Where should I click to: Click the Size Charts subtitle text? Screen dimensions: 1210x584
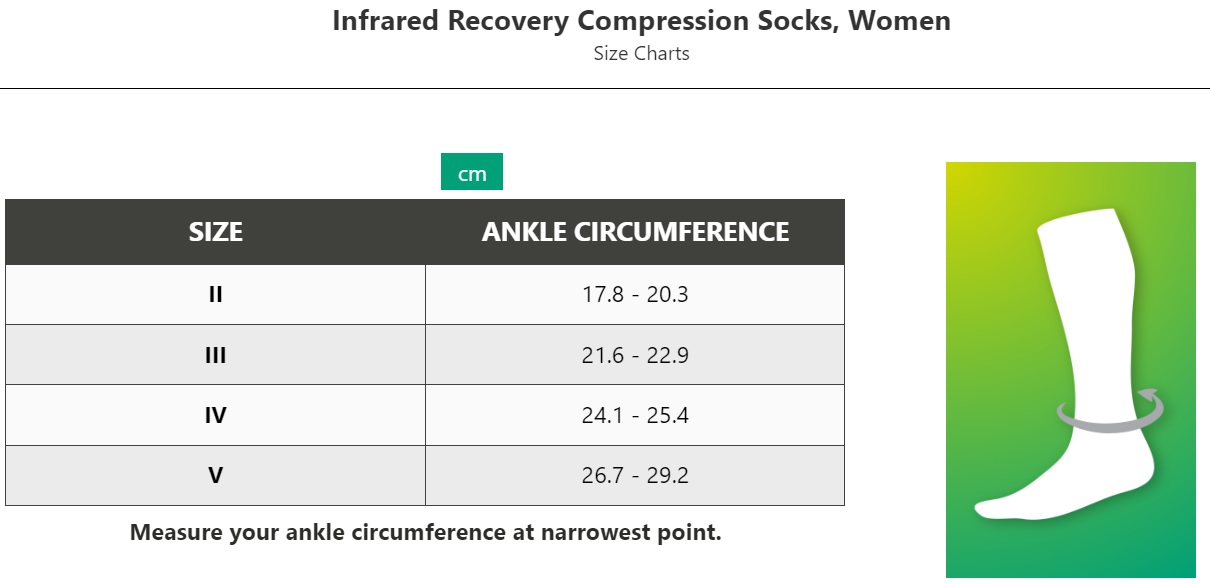coord(641,53)
